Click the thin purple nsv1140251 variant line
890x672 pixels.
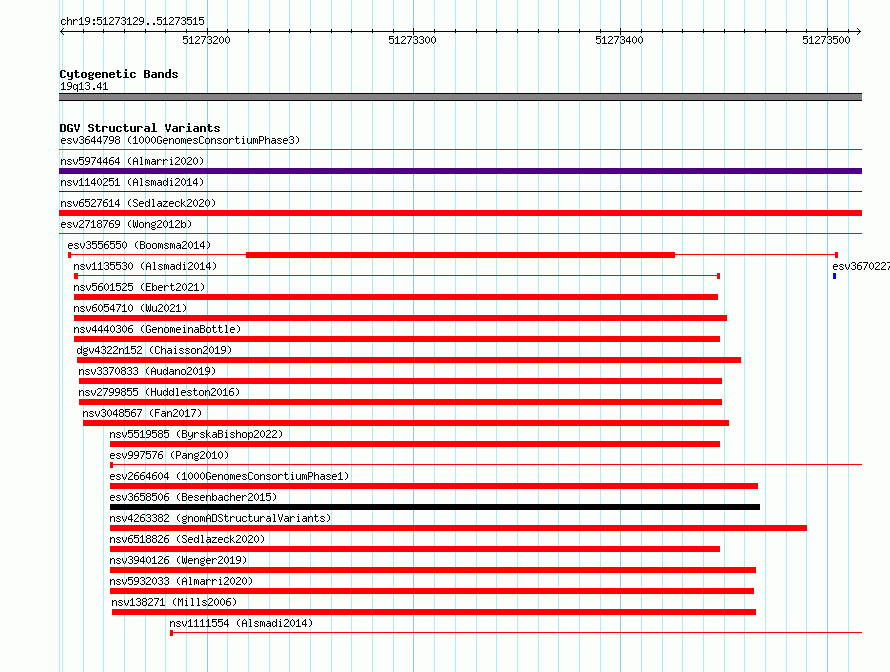pyautogui.click(x=460, y=192)
